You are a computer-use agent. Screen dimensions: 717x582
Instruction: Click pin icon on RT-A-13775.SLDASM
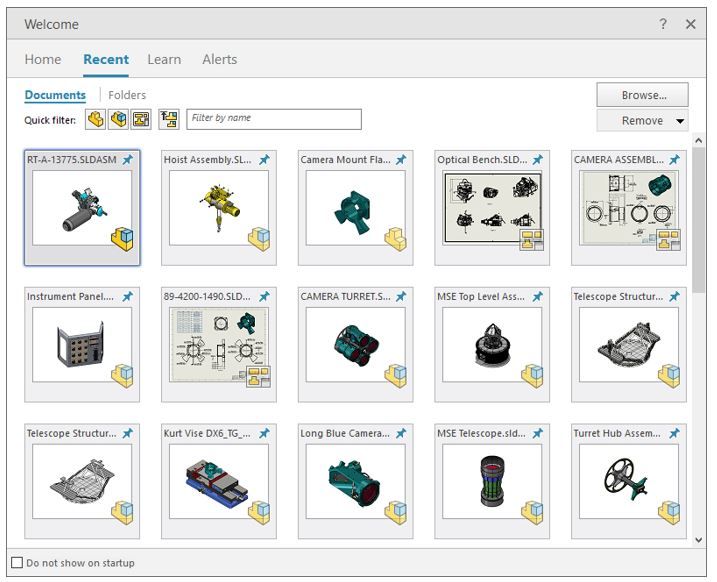[128, 160]
